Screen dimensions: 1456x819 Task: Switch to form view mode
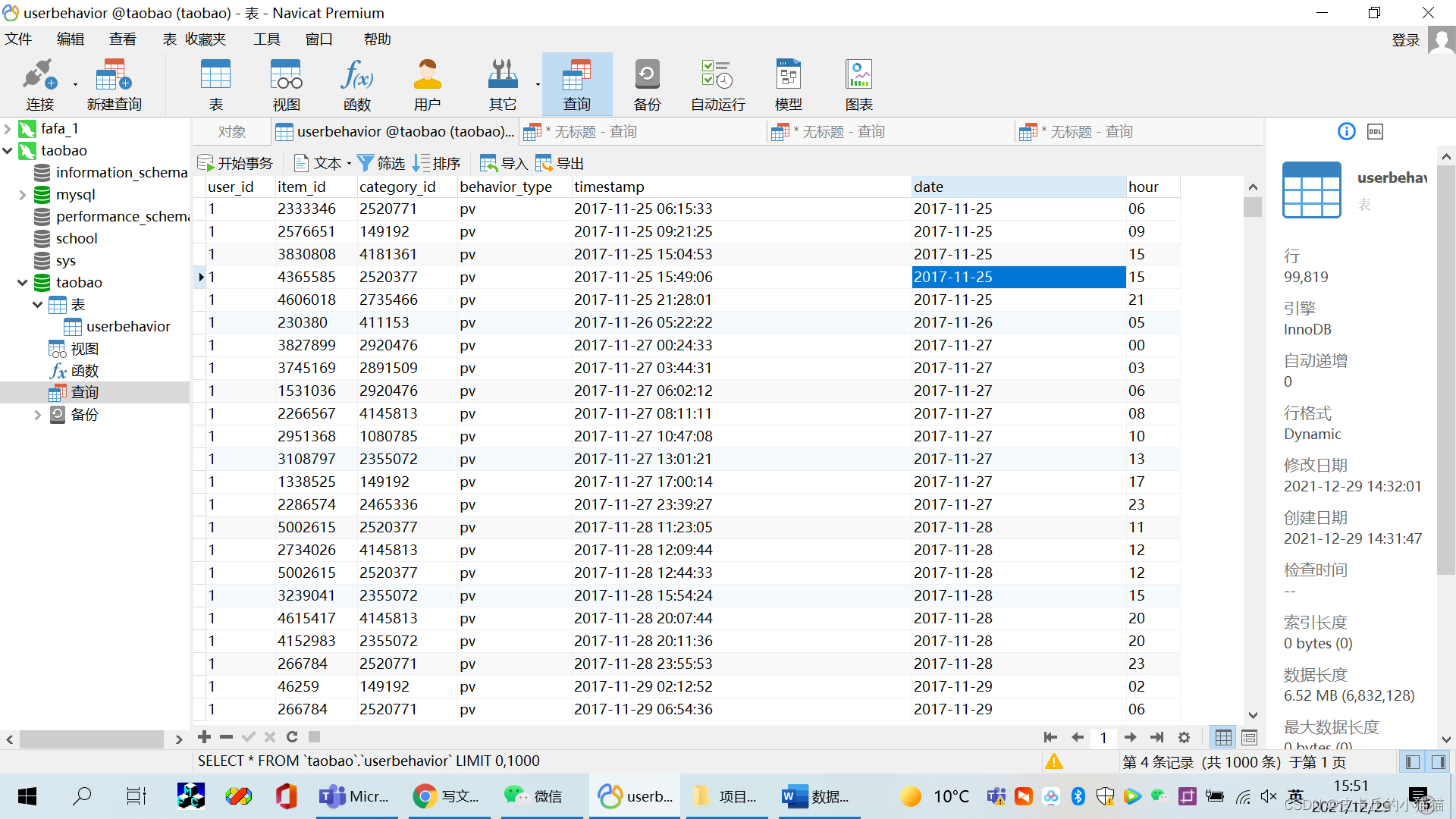(1249, 737)
